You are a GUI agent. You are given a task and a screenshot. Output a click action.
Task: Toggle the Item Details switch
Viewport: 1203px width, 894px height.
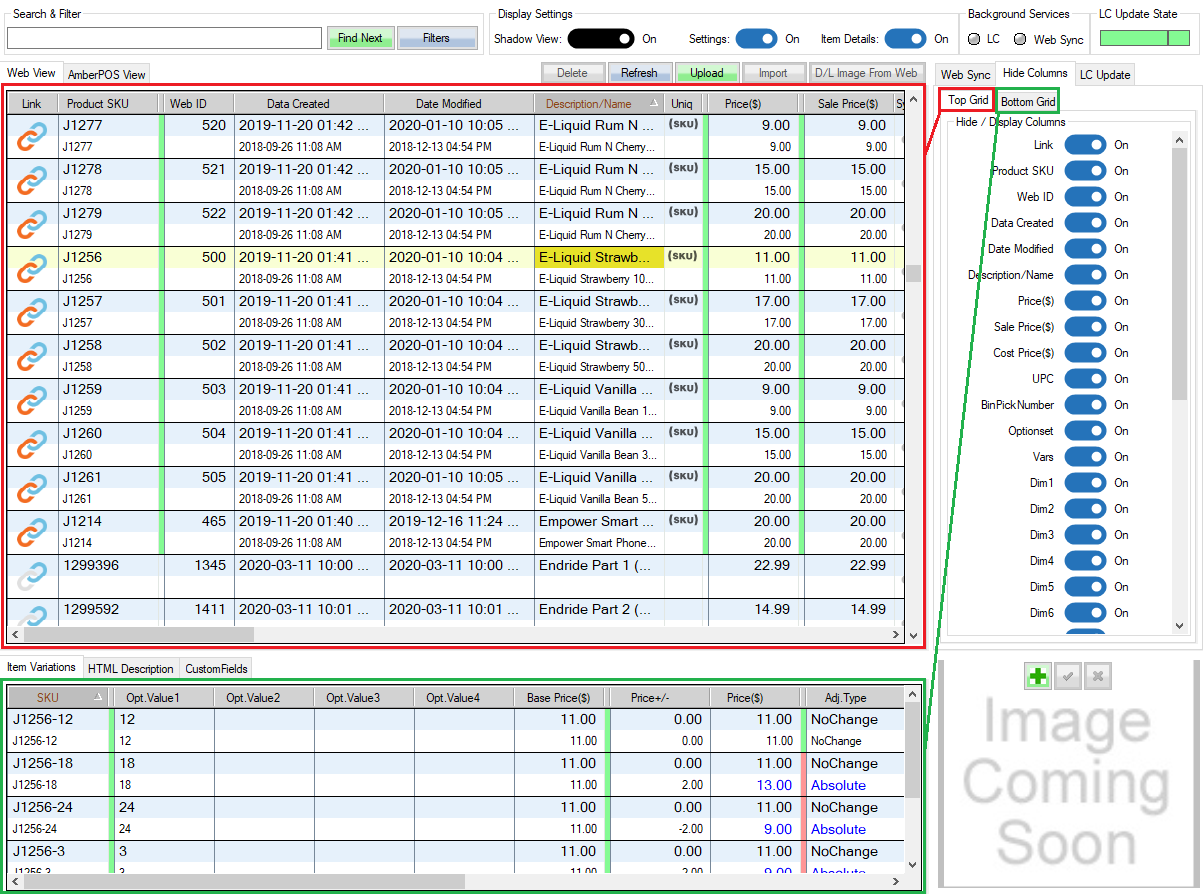(x=905, y=39)
